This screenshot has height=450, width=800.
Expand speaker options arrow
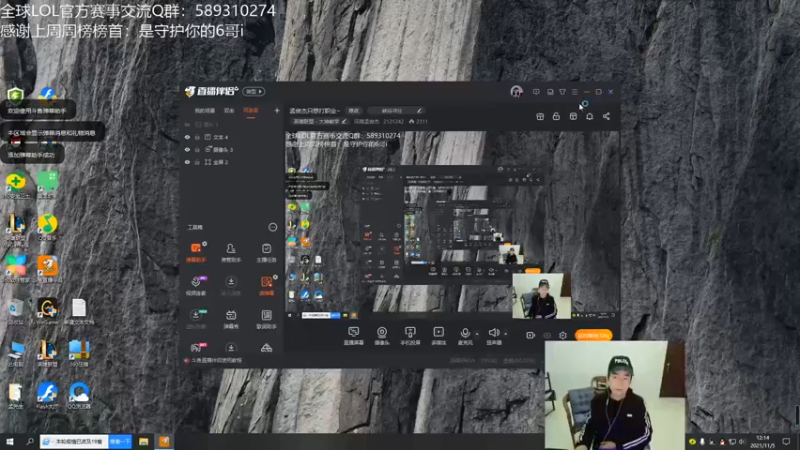click(506, 334)
